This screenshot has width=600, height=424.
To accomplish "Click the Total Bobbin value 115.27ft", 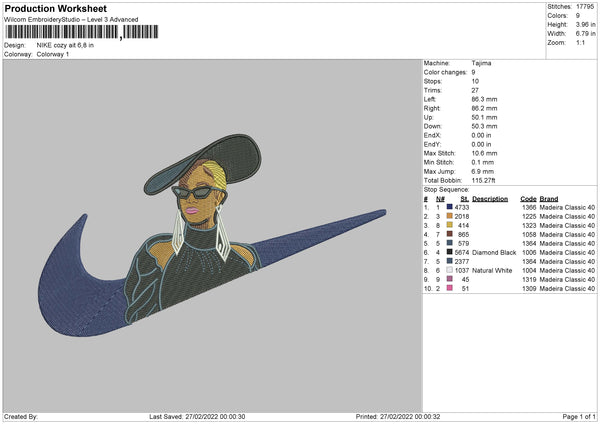I will click(484, 180).
